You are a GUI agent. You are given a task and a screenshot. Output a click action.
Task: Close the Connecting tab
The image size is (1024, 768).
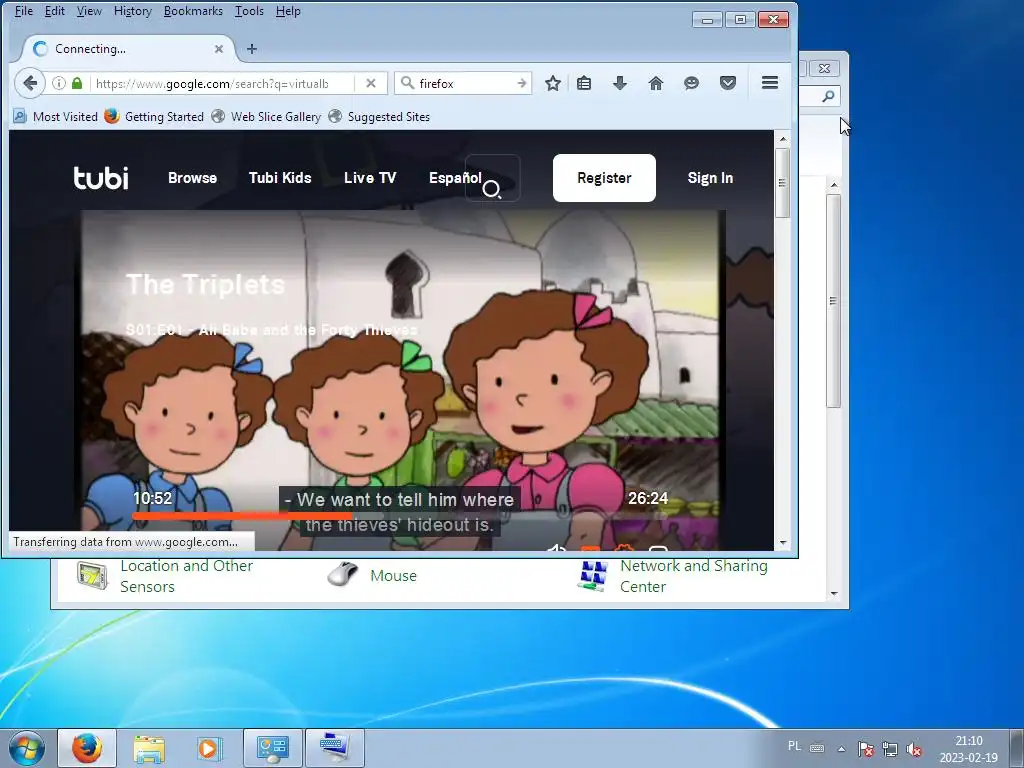coord(219,49)
